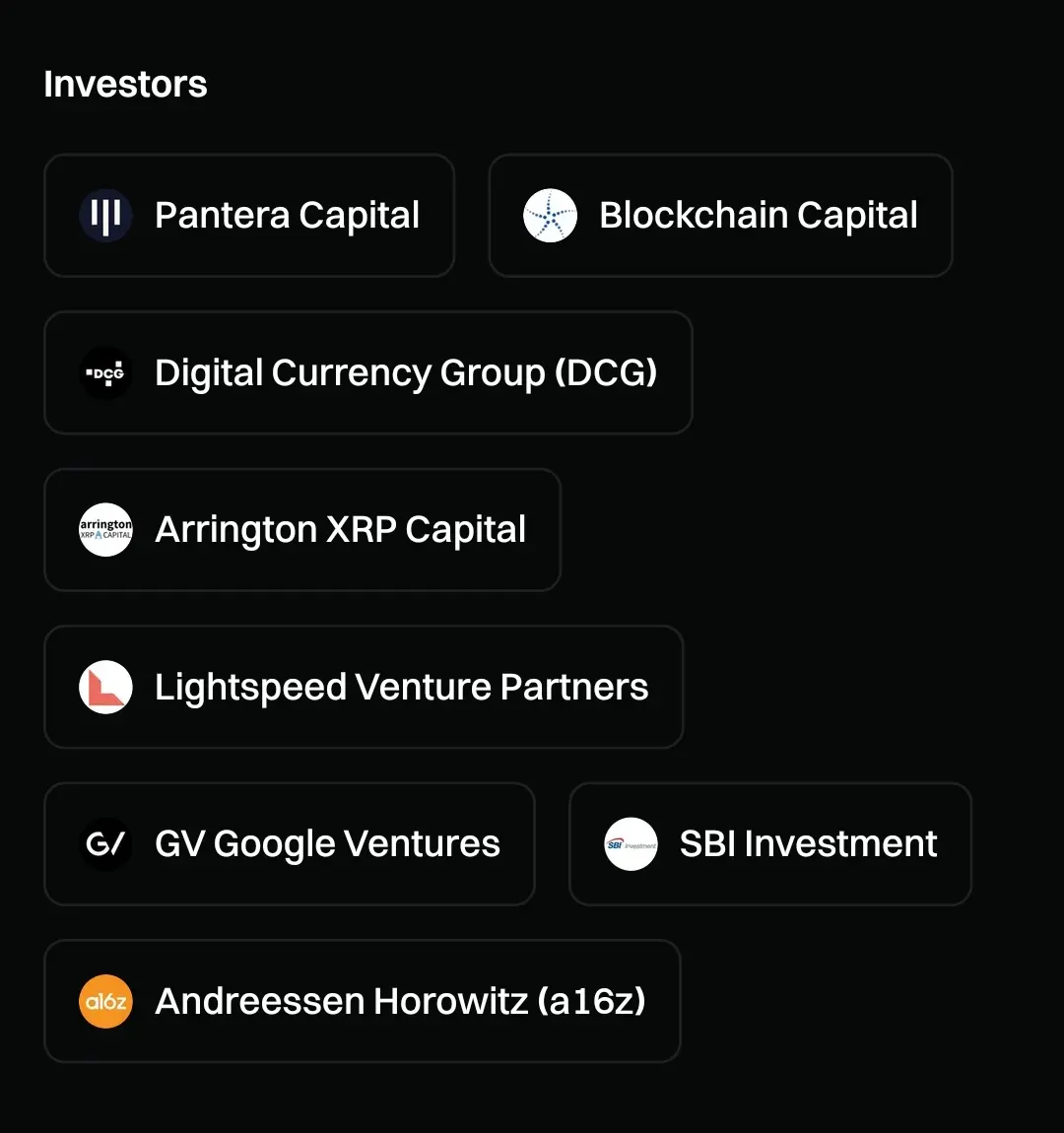
Task: Click the Lightspeed red logo icon
Action: click(x=105, y=687)
